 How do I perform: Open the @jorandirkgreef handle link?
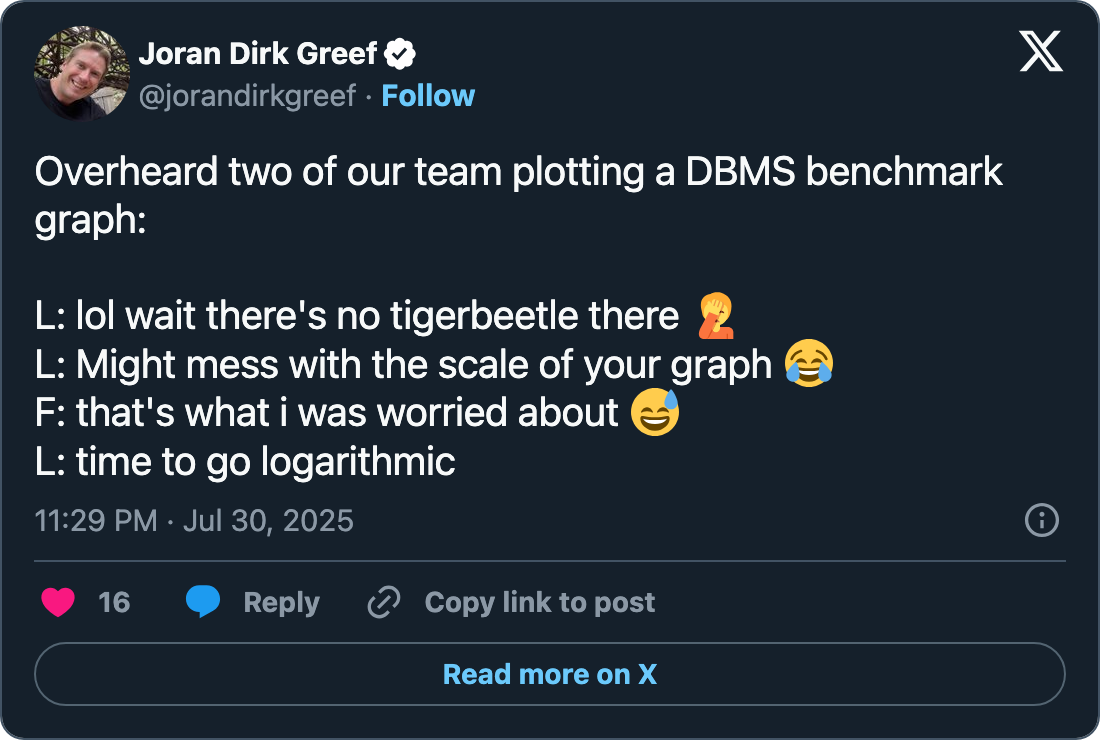click(x=247, y=96)
